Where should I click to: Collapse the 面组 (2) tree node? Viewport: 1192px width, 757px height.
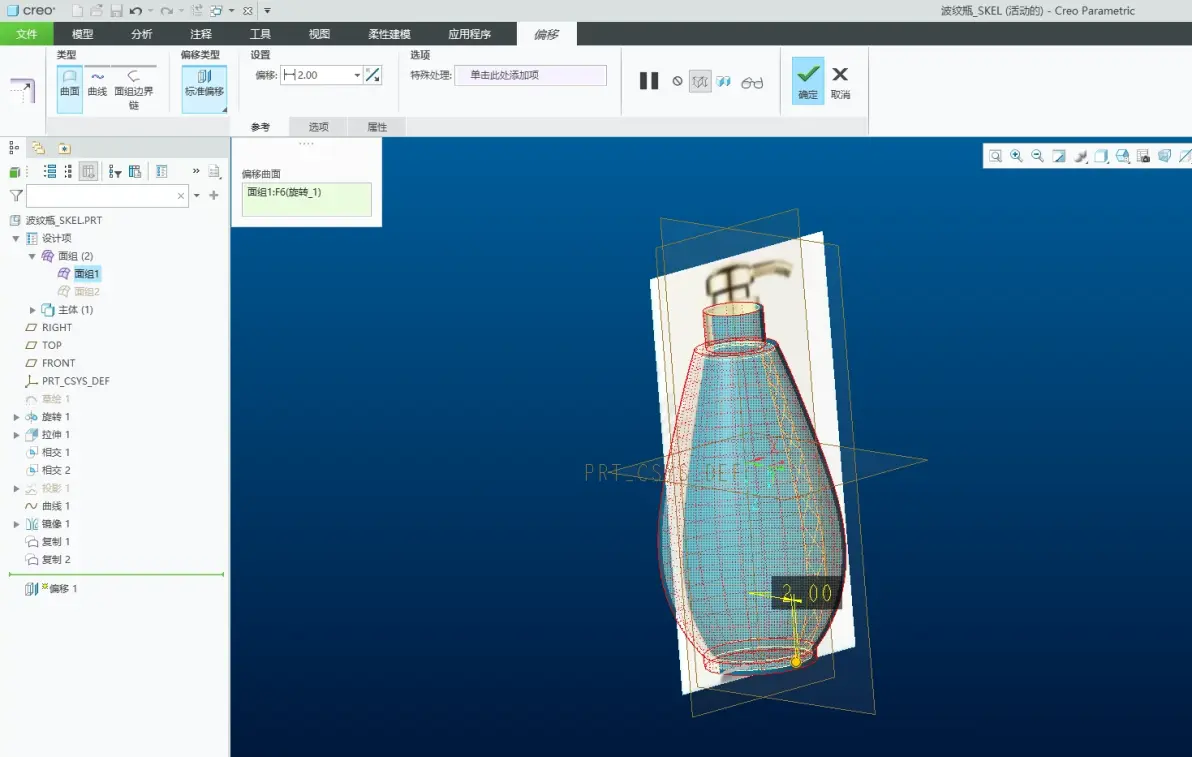[x=32, y=256]
